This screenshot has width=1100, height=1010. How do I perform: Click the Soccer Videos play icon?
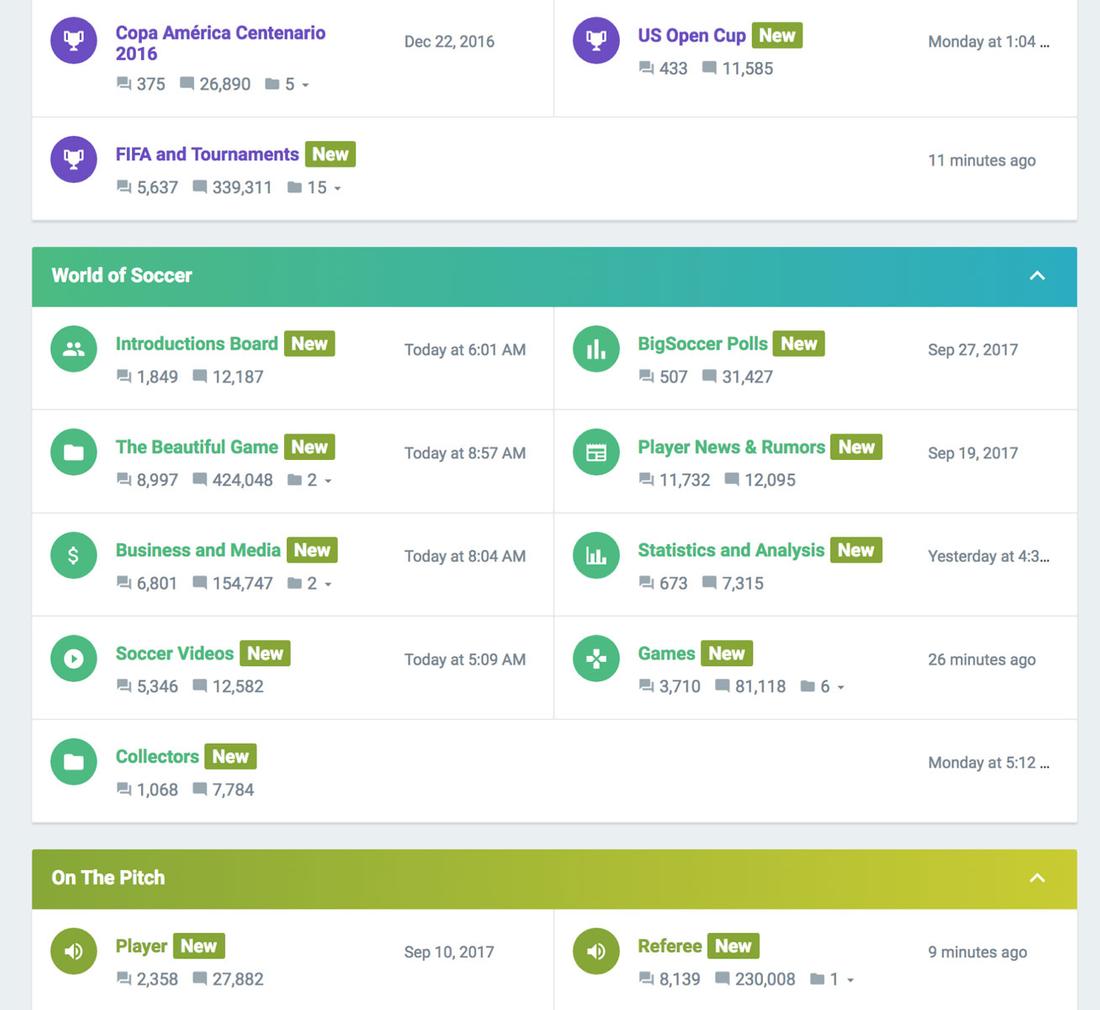click(74, 659)
